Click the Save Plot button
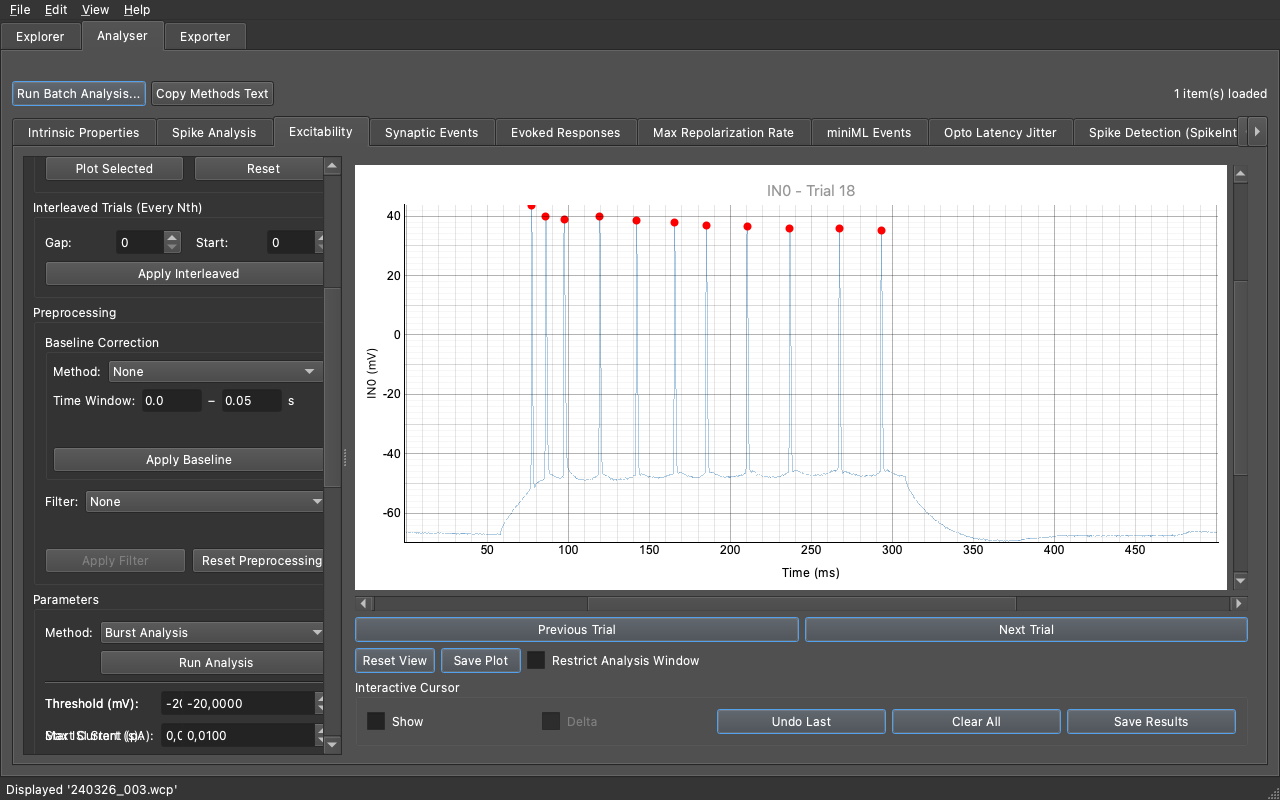The height and width of the screenshot is (800, 1280). click(481, 661)
